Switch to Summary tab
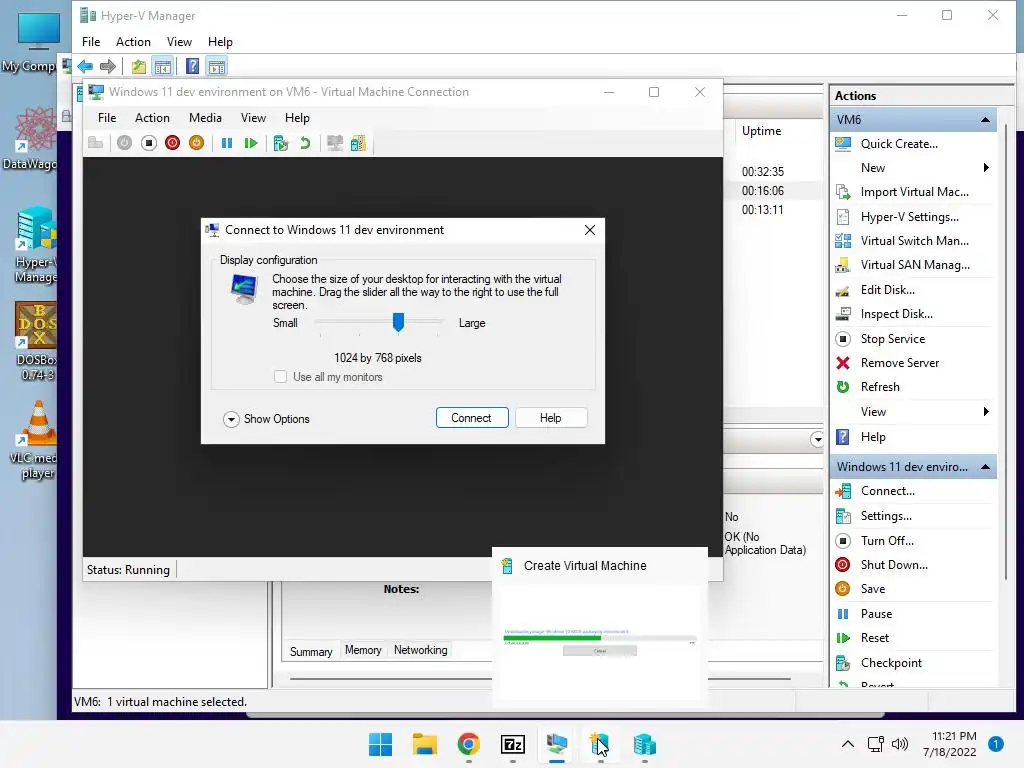 coord(311,651)
